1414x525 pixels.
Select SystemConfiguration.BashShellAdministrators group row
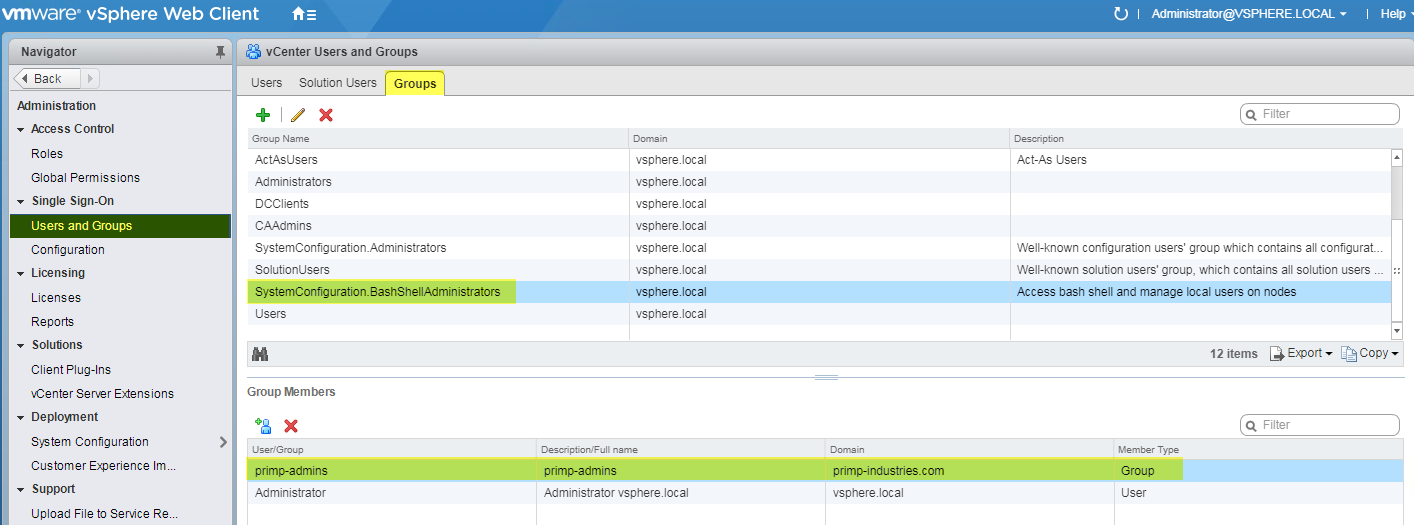coord(818,292)
